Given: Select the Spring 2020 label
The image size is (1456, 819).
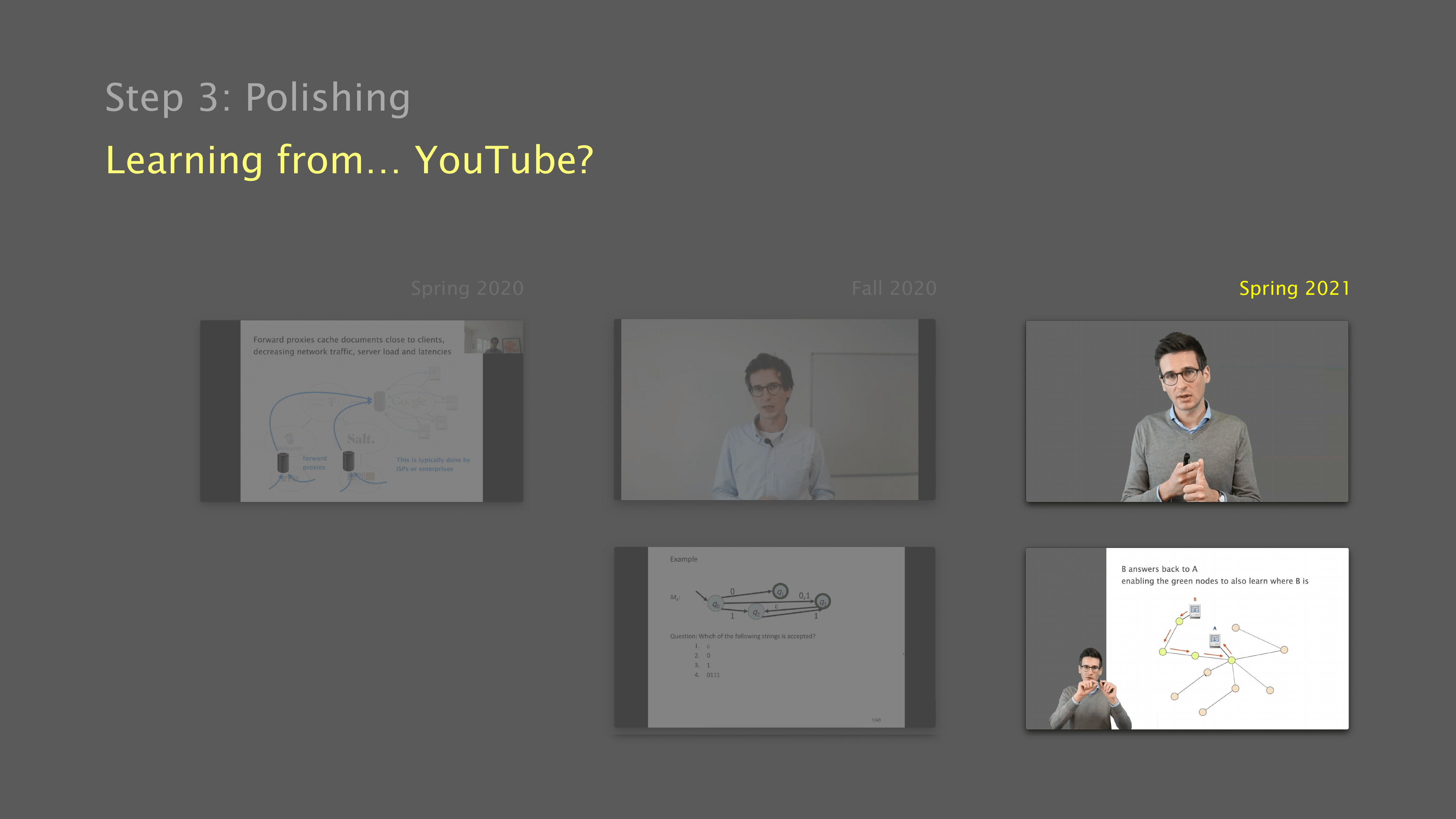Looking at the screenshot, I should click(467, 288).
